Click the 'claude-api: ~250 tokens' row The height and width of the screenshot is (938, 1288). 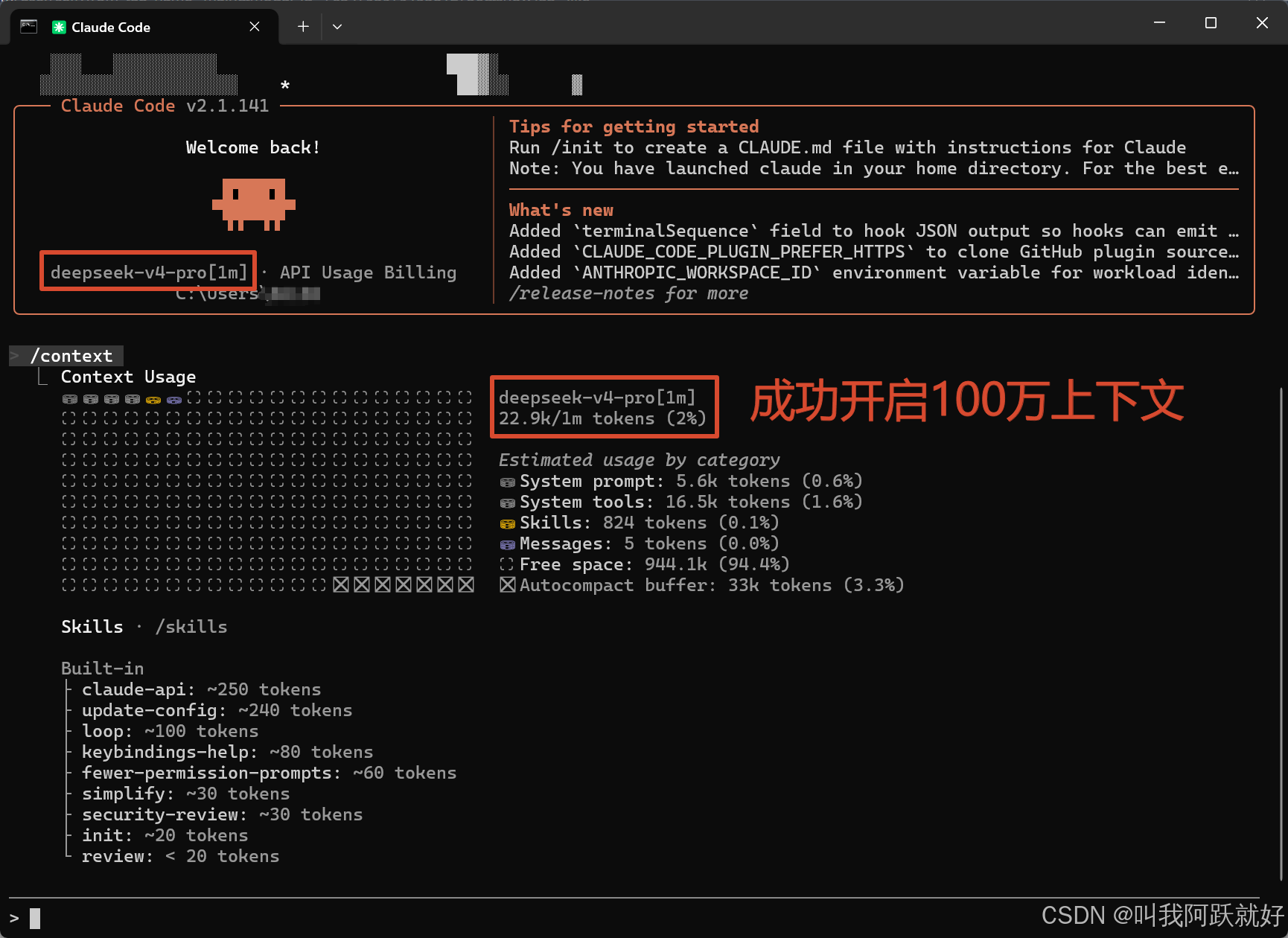[202, 689]
